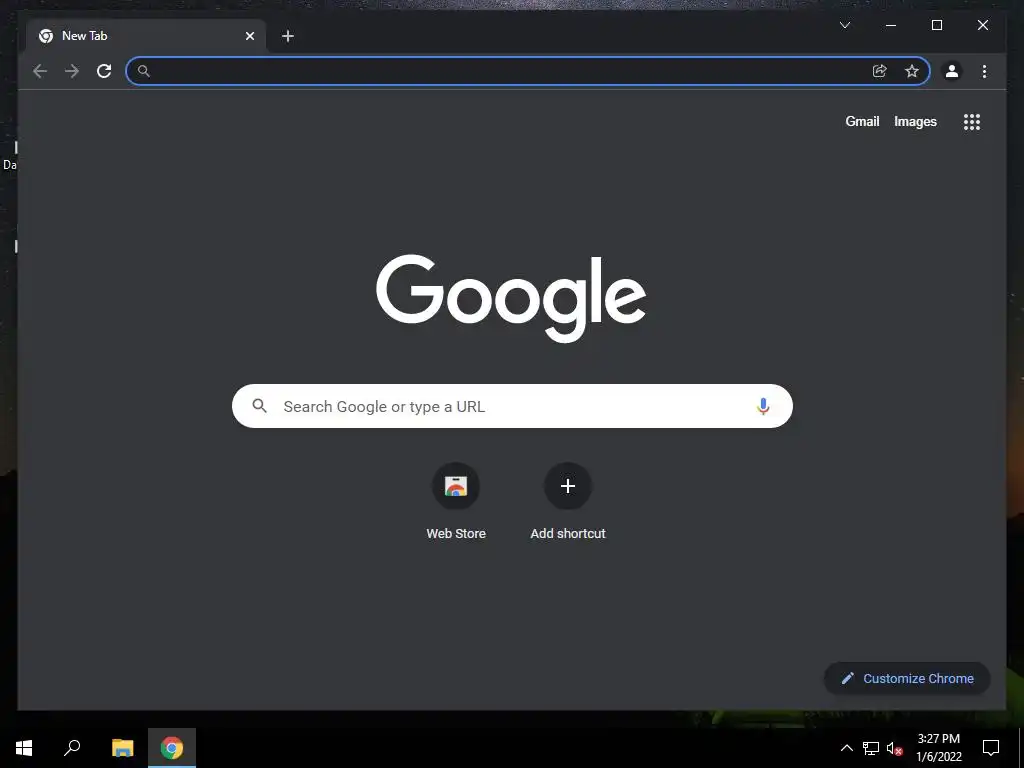Screen dimensions: 1024x768
Task: Open the Google apps grid
Action: (x=972, y=122)
